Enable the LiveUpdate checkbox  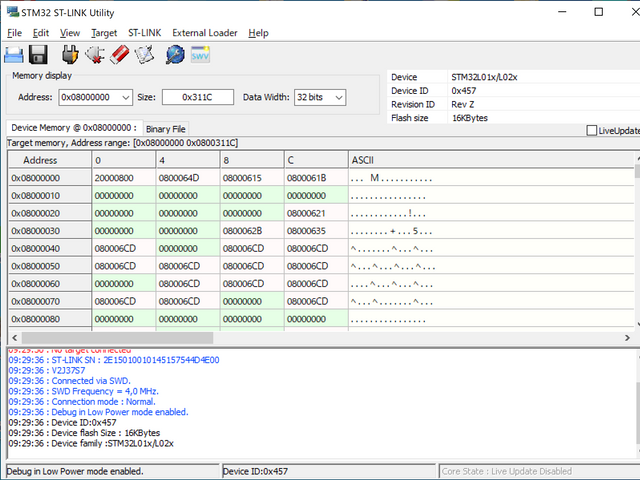591,131
